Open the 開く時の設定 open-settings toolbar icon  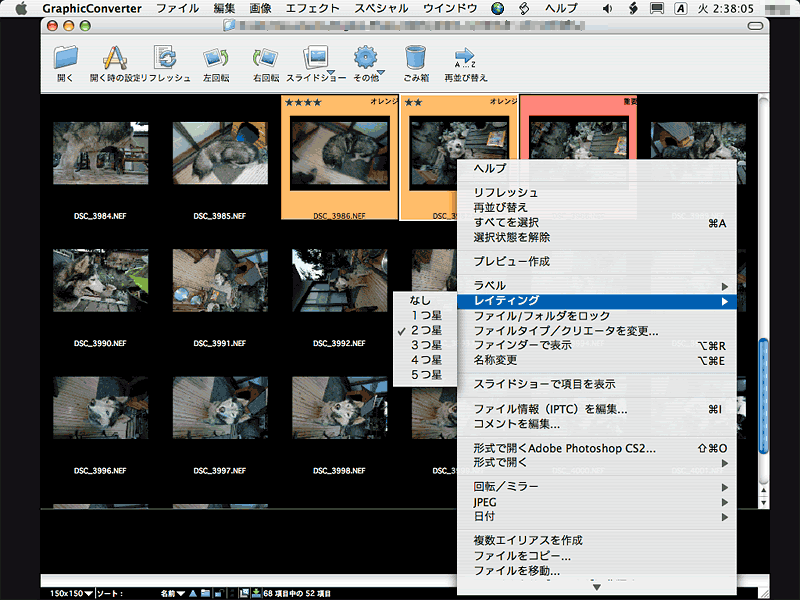116,60
